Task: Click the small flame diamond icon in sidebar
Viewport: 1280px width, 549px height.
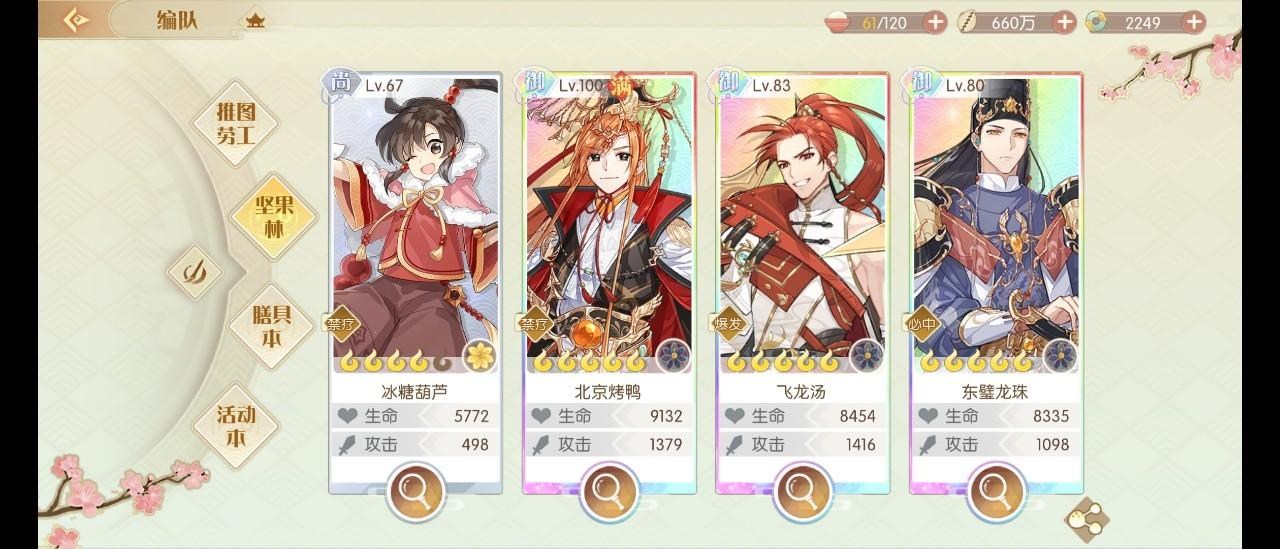Action: point(194,271)
